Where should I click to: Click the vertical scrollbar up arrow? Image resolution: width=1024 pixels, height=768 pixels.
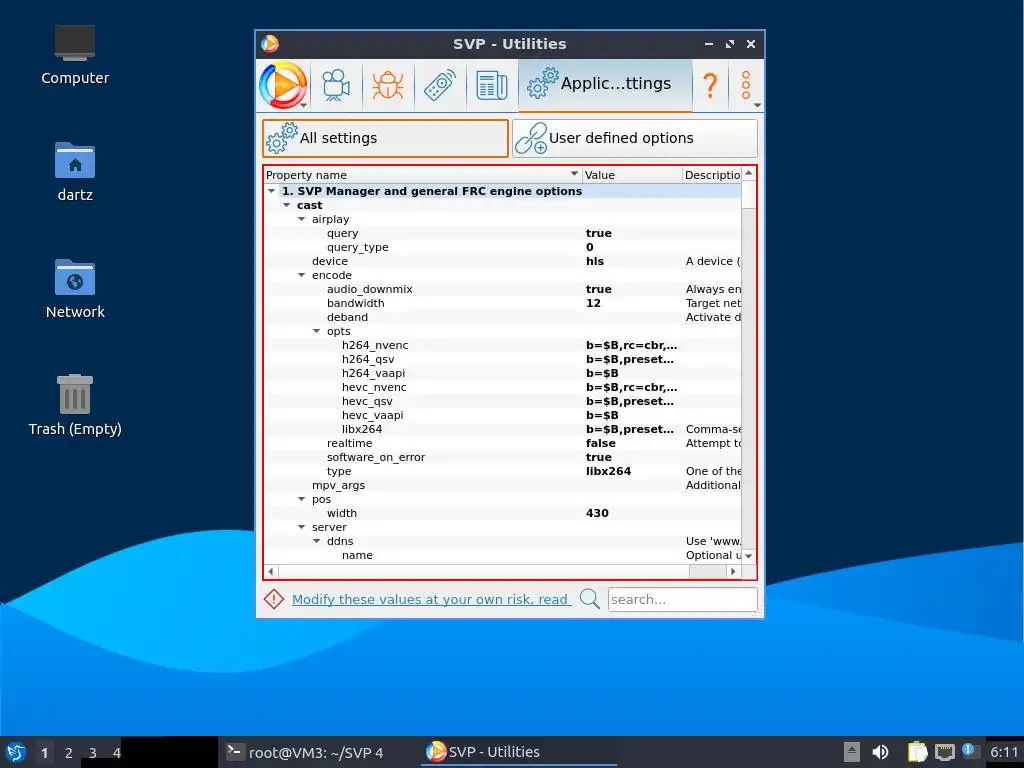748,174
